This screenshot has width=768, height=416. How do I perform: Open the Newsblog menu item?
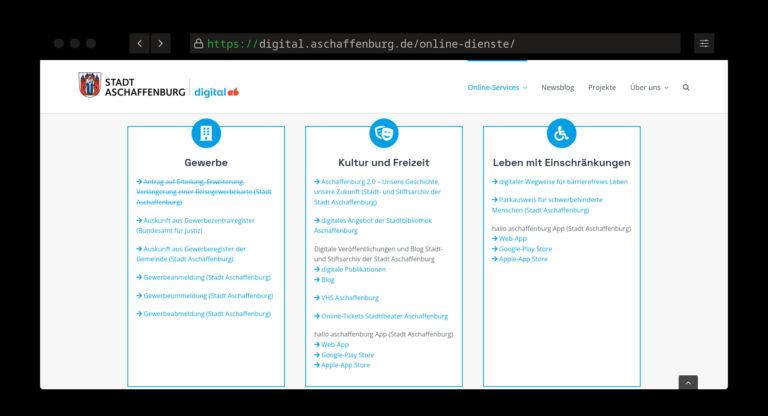[x=557, y=87]
